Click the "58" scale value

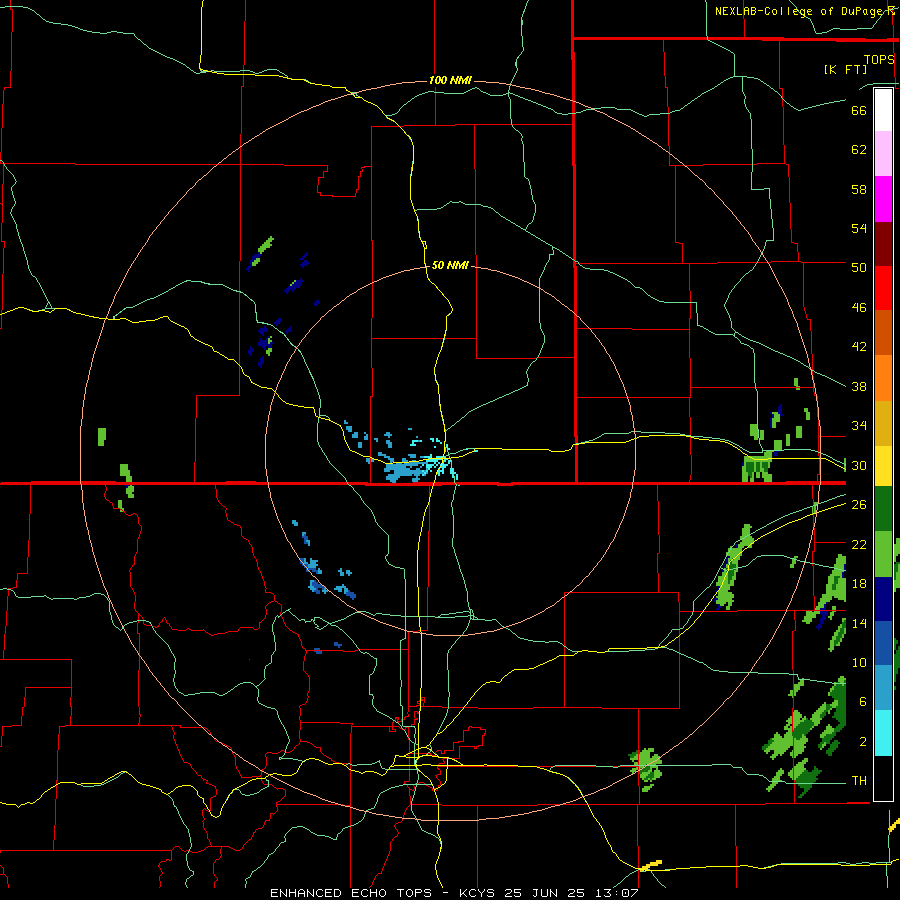[859, 189]
